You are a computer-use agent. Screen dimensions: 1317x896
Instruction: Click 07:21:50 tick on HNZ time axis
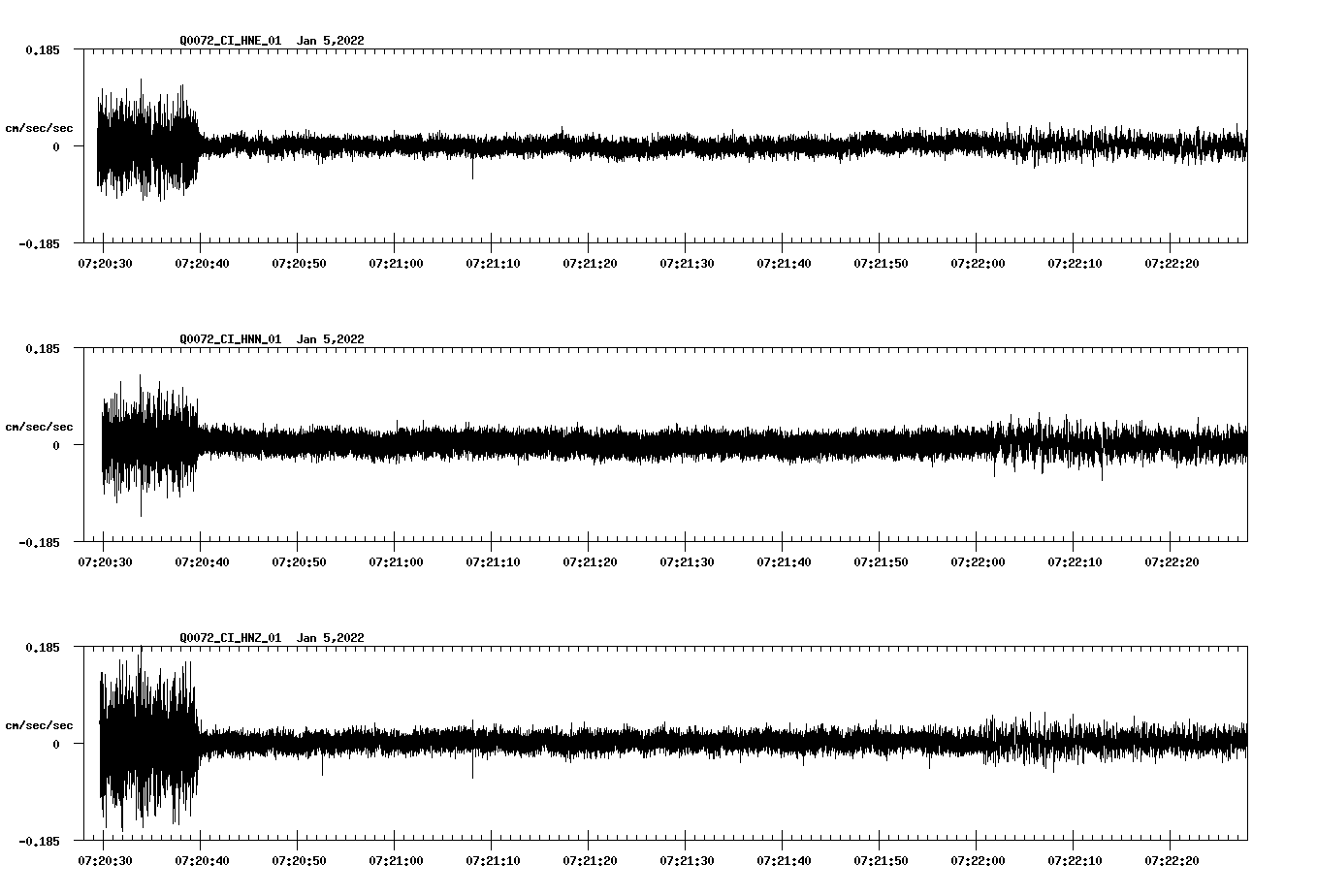[x=881, y=861]
